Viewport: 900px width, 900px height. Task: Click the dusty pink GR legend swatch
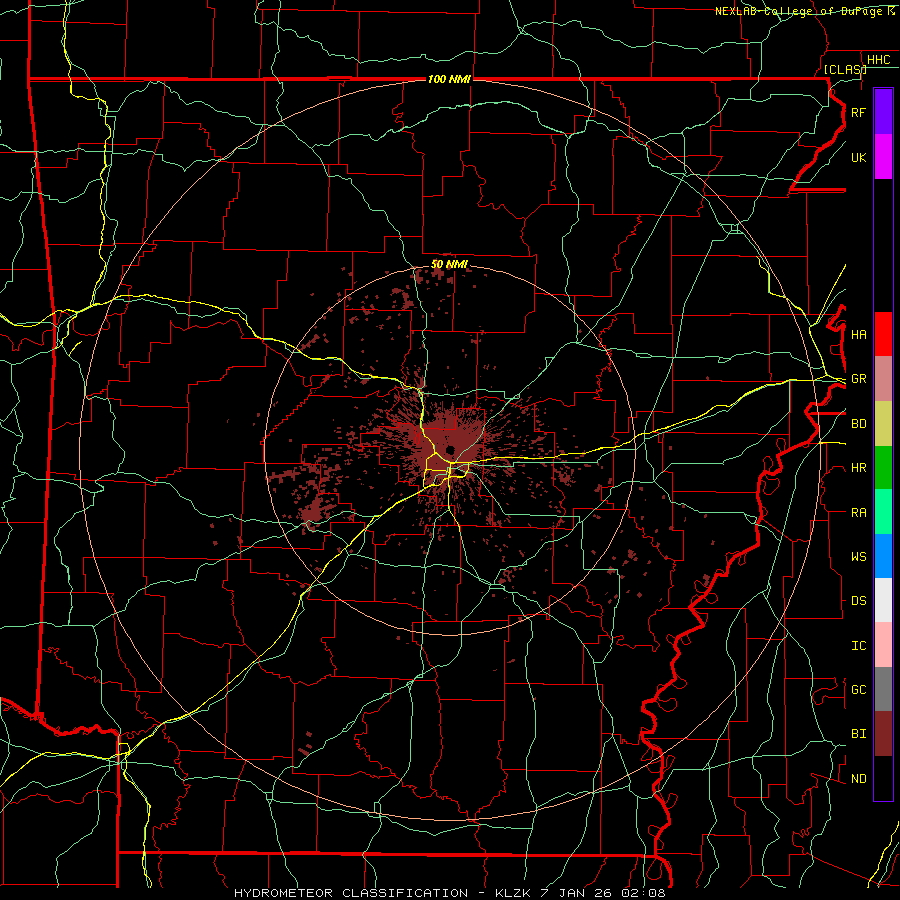pyautogui.click(x=883, y=379)
